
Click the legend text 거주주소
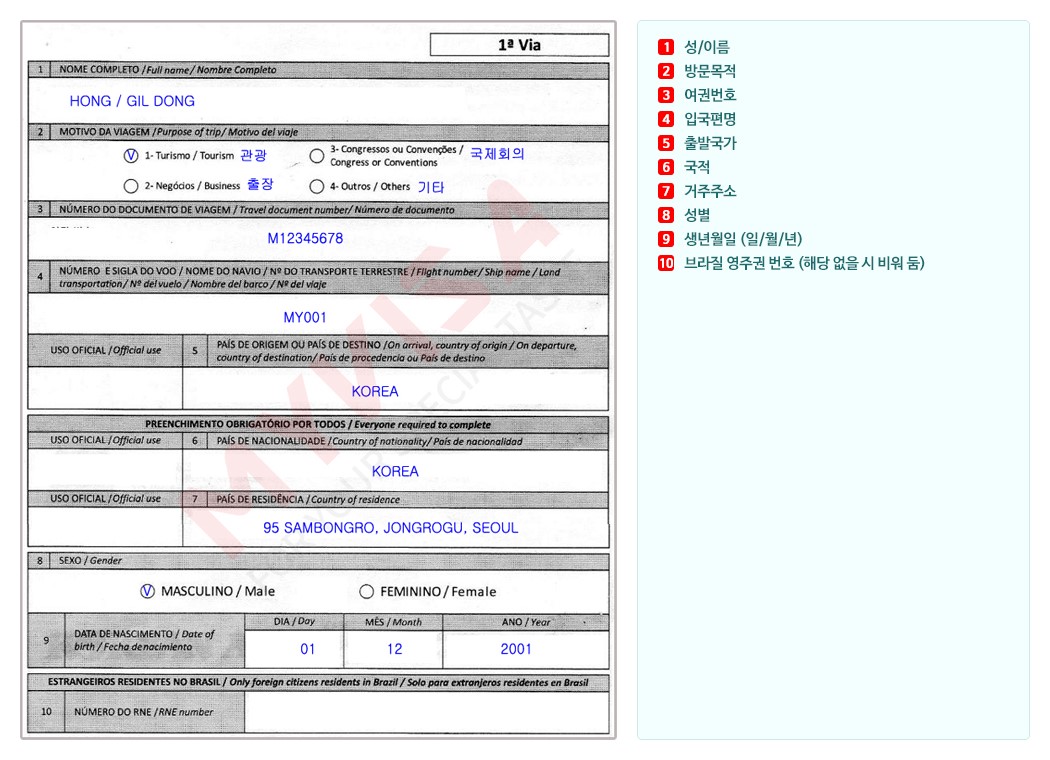[x=710, y=192]
